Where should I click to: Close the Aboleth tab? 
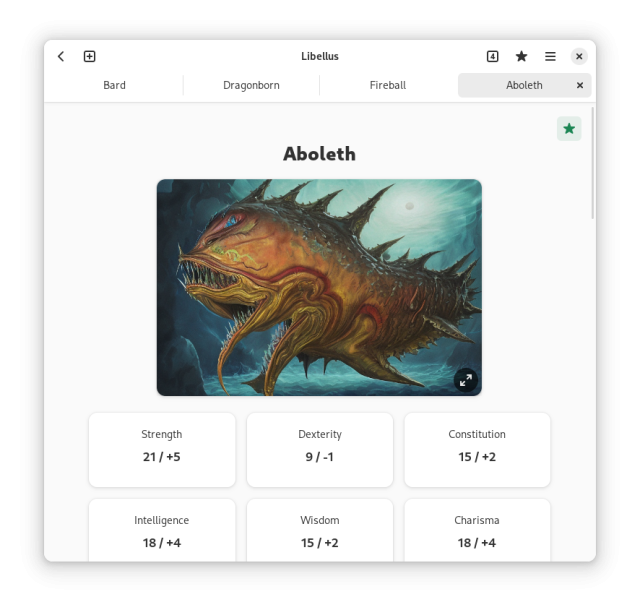point(580,85)
